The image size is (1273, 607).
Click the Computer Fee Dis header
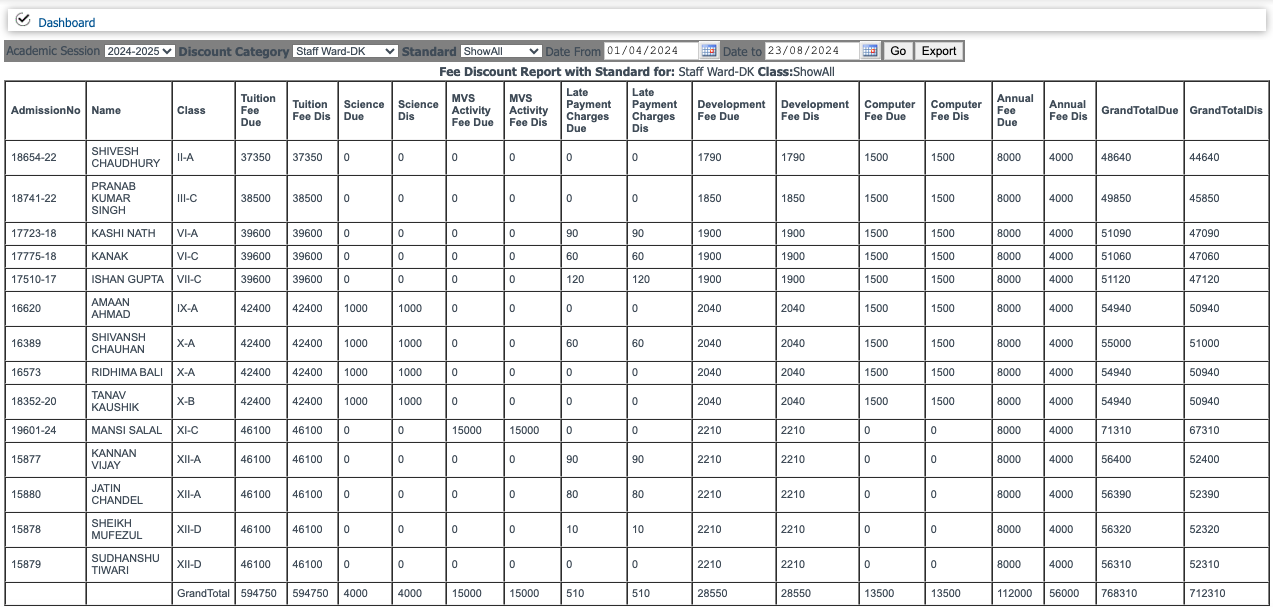(x=956, y=110)
